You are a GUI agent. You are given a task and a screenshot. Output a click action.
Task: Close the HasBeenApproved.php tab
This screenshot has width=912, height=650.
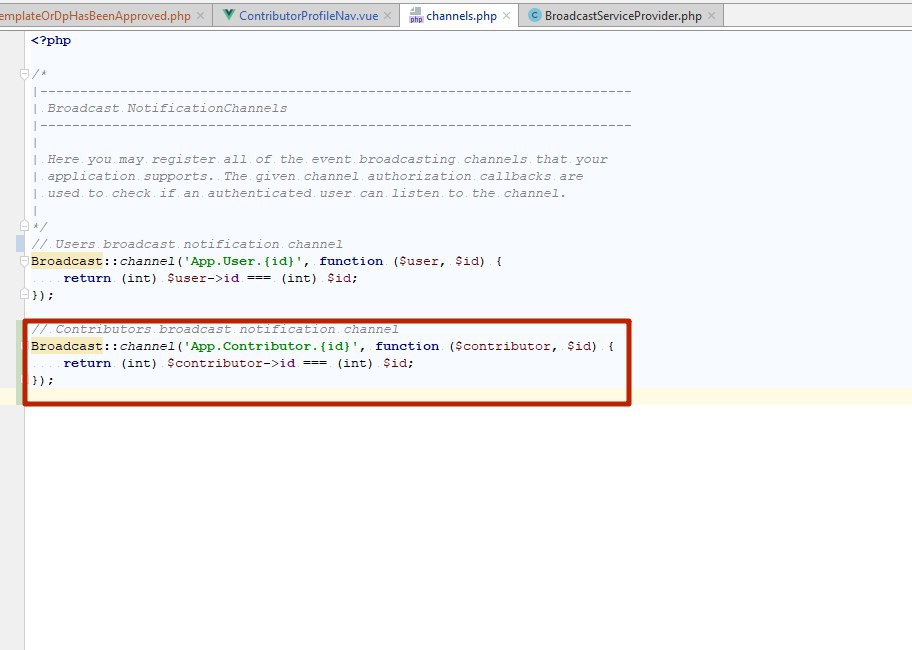point(201,16)
